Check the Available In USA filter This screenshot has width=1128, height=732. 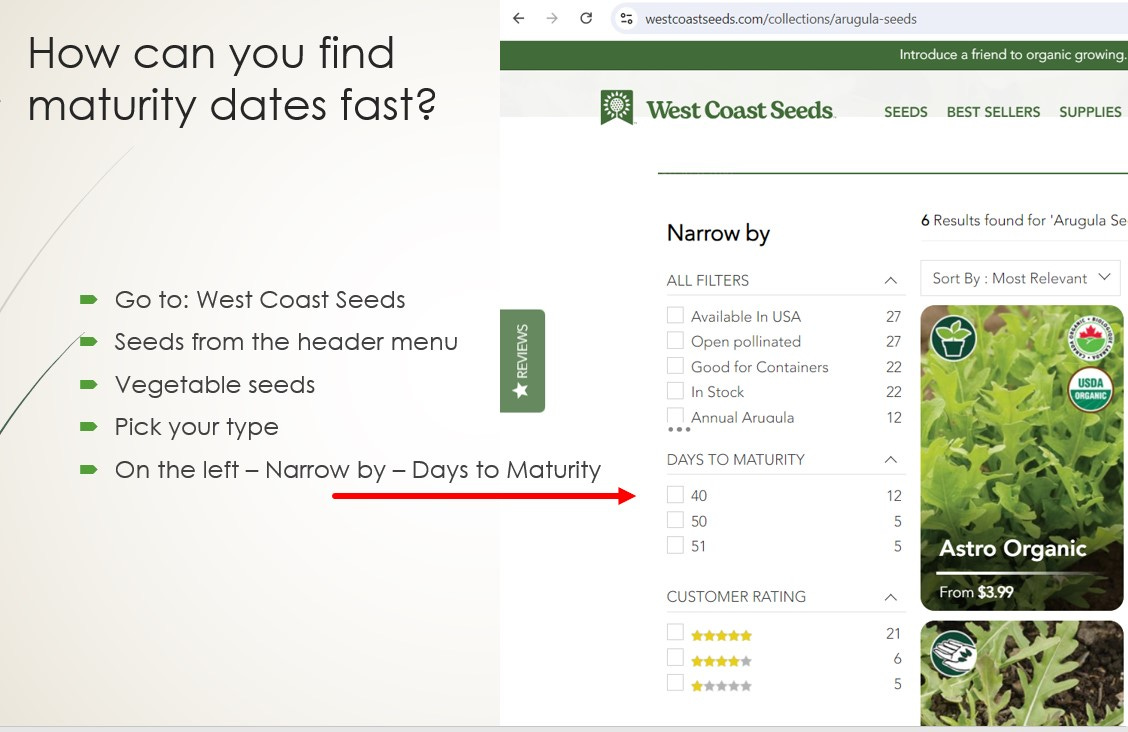[675, 316]
